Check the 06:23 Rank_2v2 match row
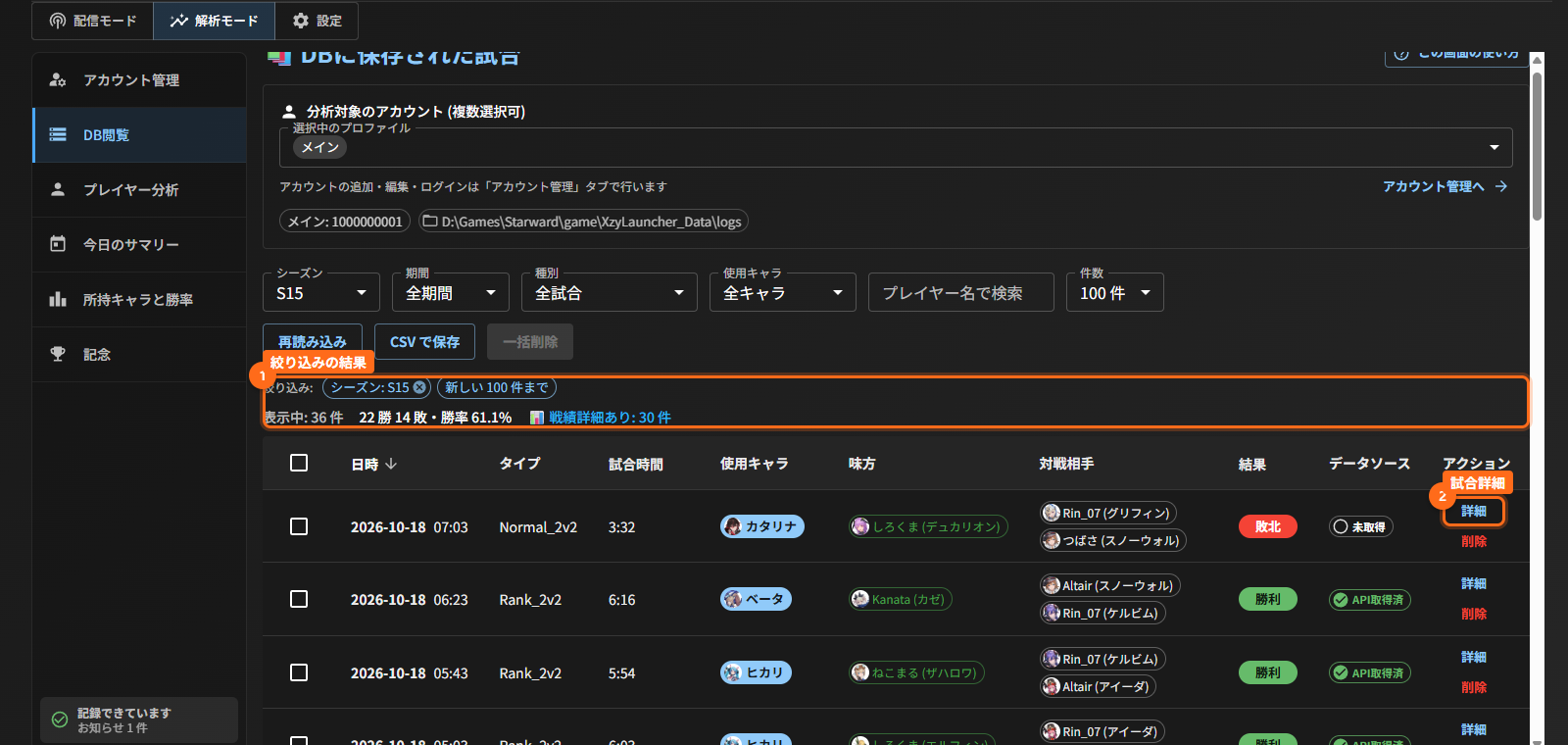Screen dimensions: 1568x745 click(x=299, y=599)
